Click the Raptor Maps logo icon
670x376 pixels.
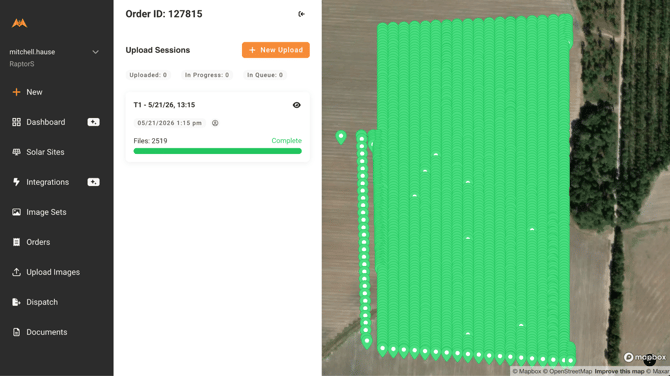coord(19,23)
